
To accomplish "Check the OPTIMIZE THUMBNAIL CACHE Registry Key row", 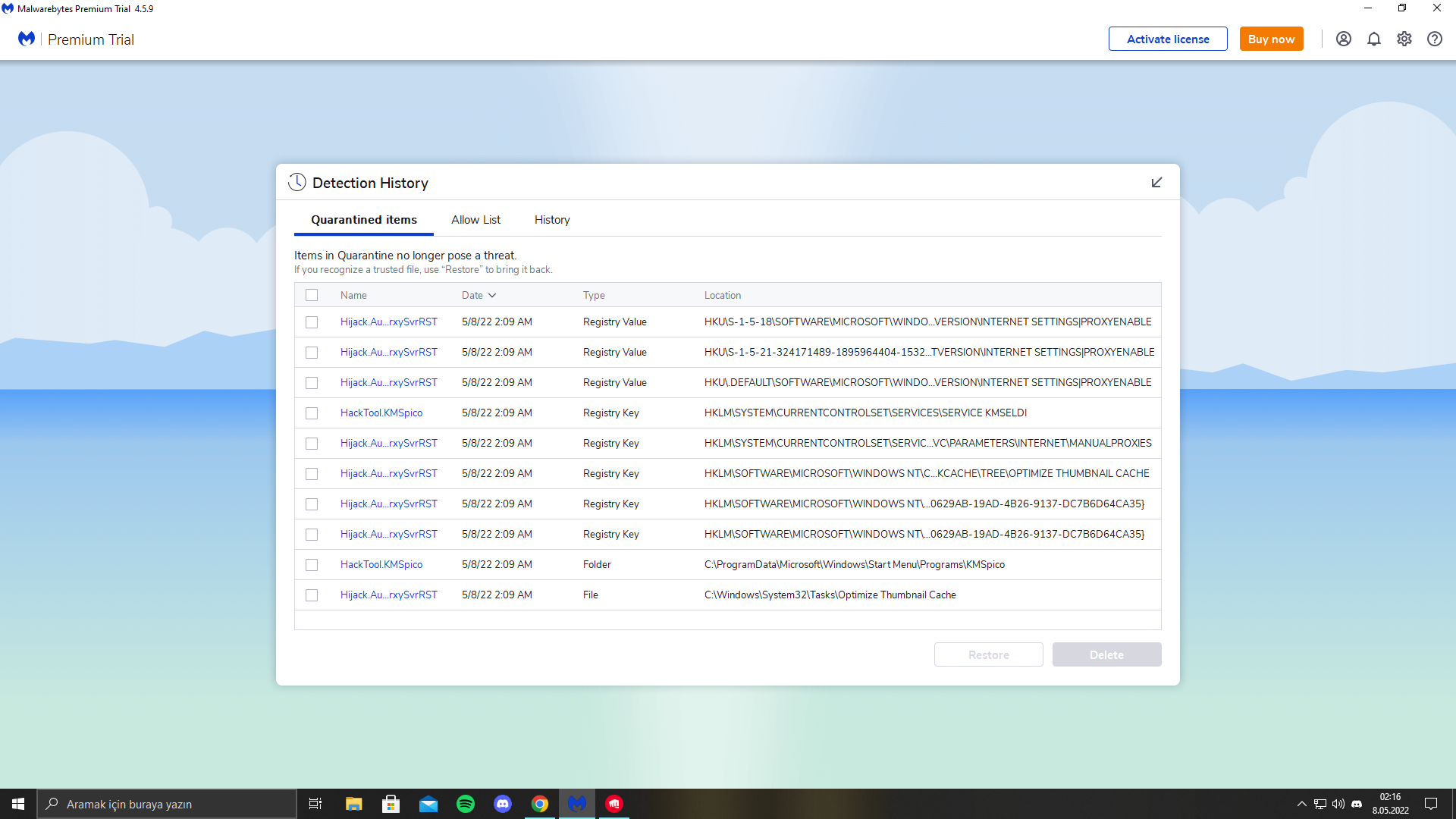I will click(x=312, y=474).
